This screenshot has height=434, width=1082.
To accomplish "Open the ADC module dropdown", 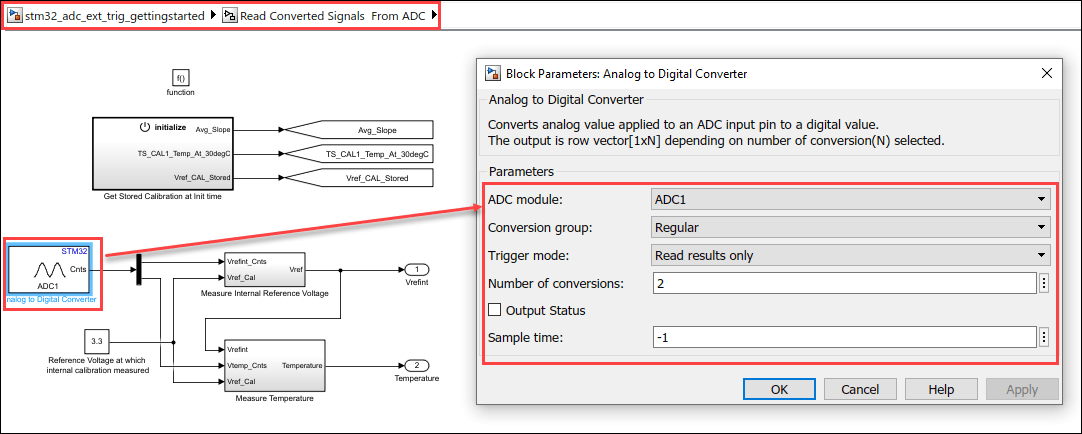I will point(850,197).
